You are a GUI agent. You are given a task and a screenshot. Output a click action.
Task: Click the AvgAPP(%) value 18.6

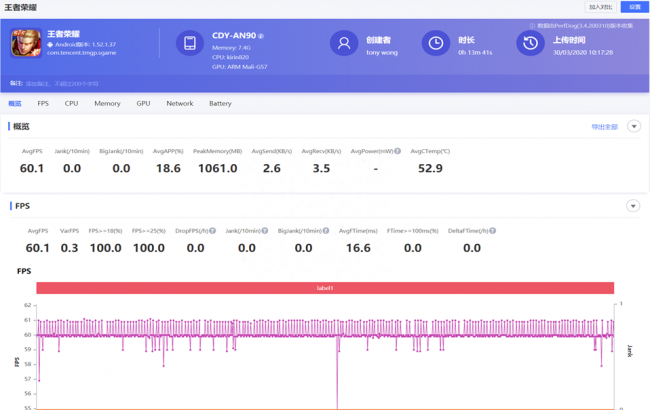tap(168, 168)
